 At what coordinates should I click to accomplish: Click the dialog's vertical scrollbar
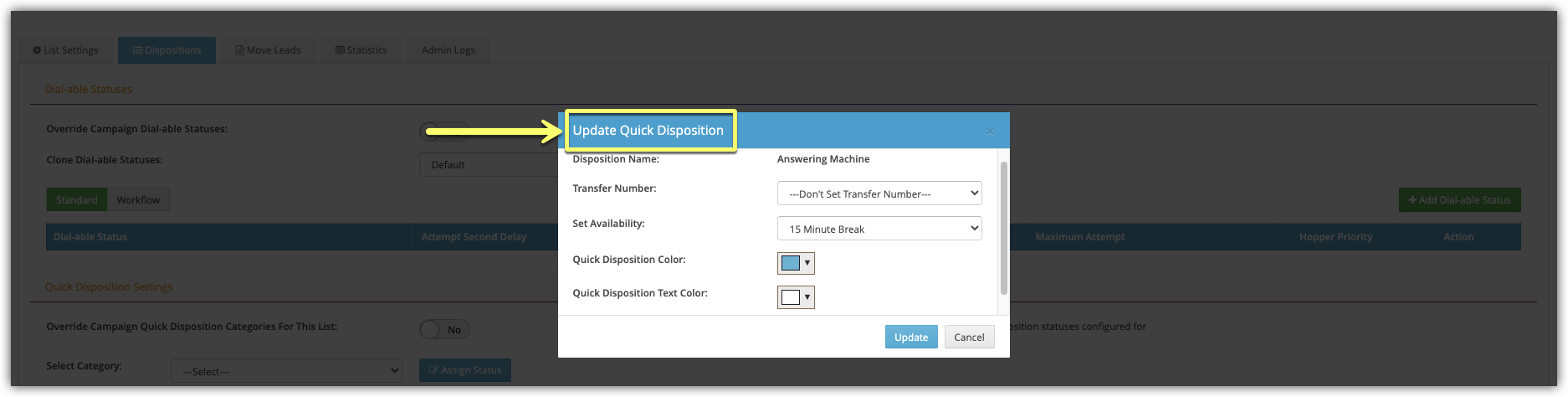[1003, 228]
